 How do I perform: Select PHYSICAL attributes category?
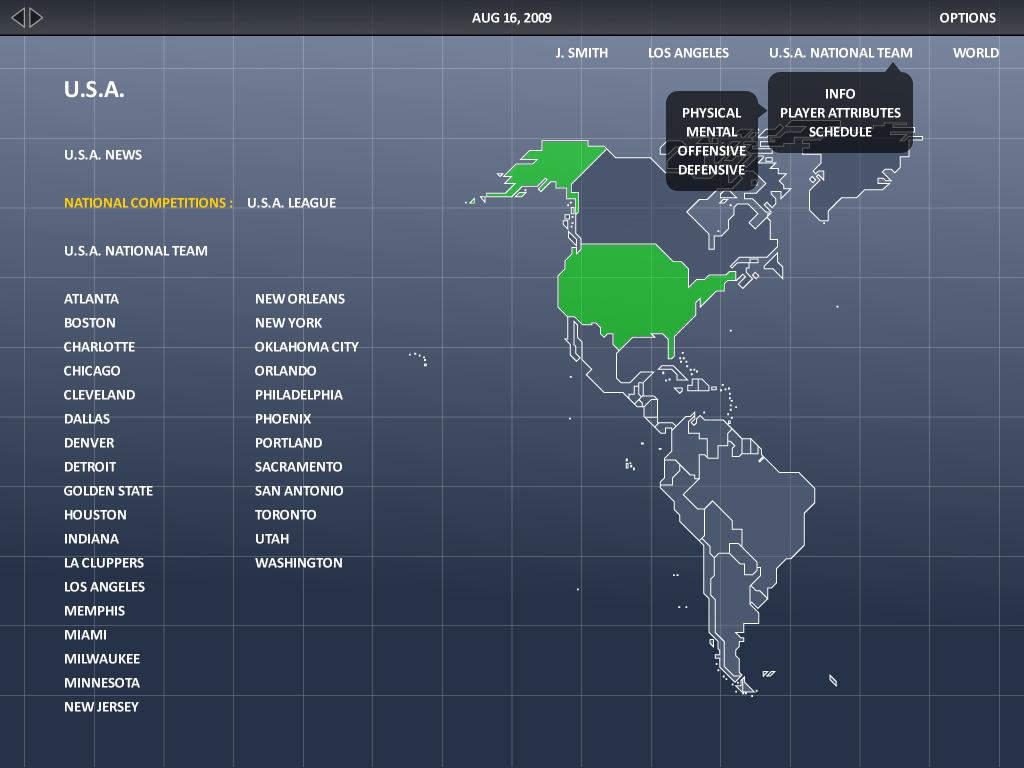(x=711, y=113)
